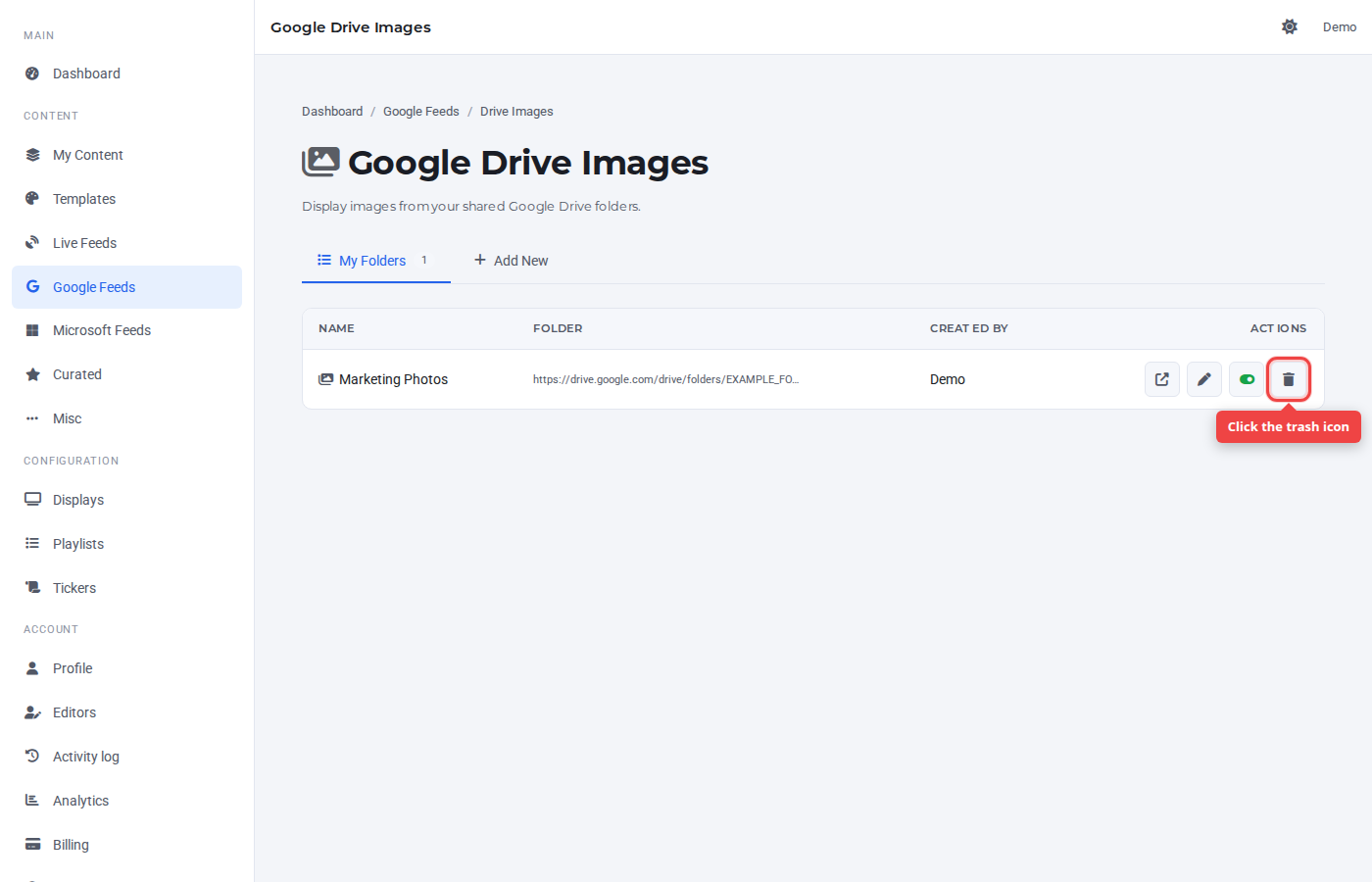Click the Tickers scroll icon

tap(32, 588)
